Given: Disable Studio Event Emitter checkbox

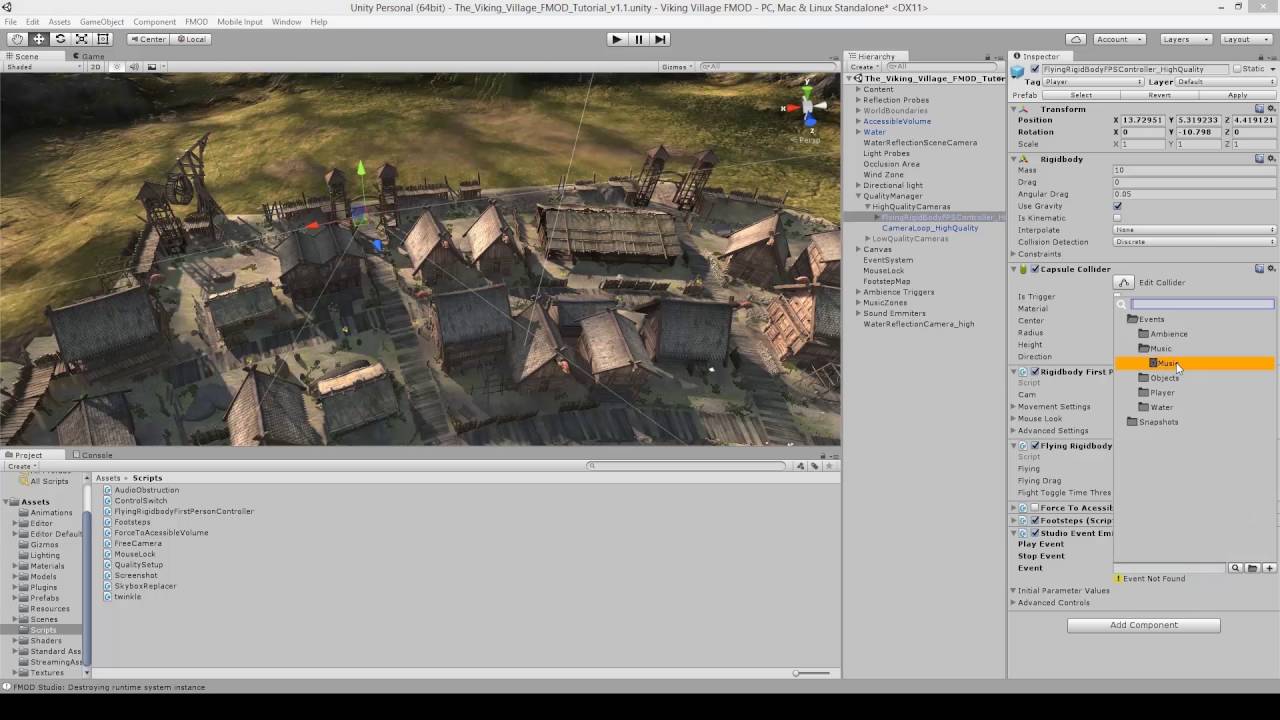Looking at the screenshot, I should [x=1035, y=533].
